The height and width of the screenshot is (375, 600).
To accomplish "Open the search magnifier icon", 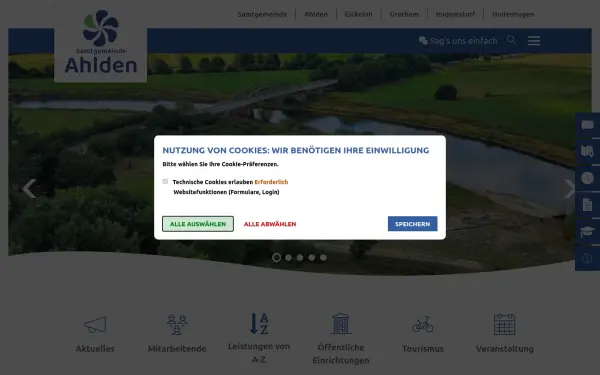I will point(511,40).
